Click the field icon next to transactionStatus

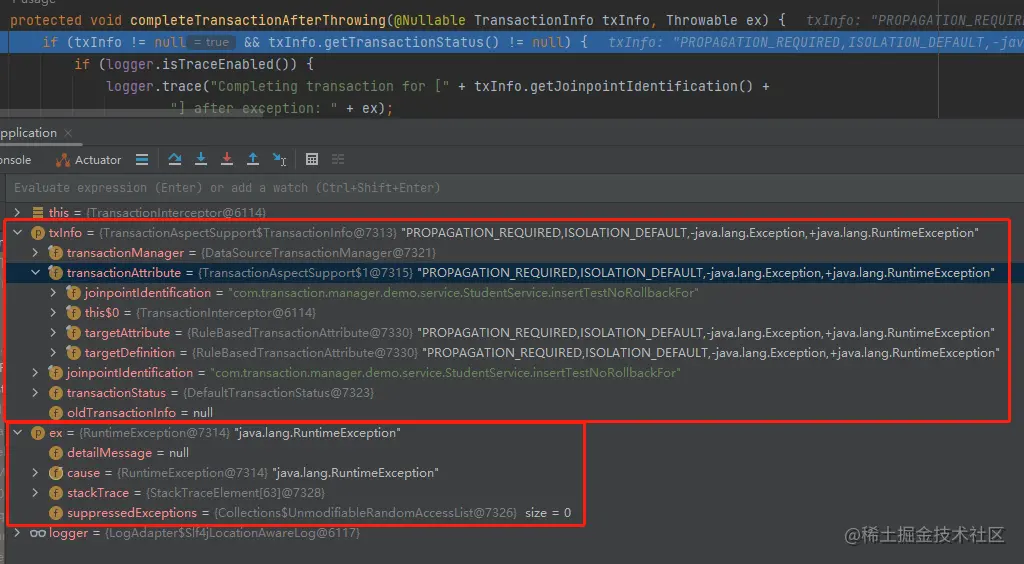tap(56, 393)
